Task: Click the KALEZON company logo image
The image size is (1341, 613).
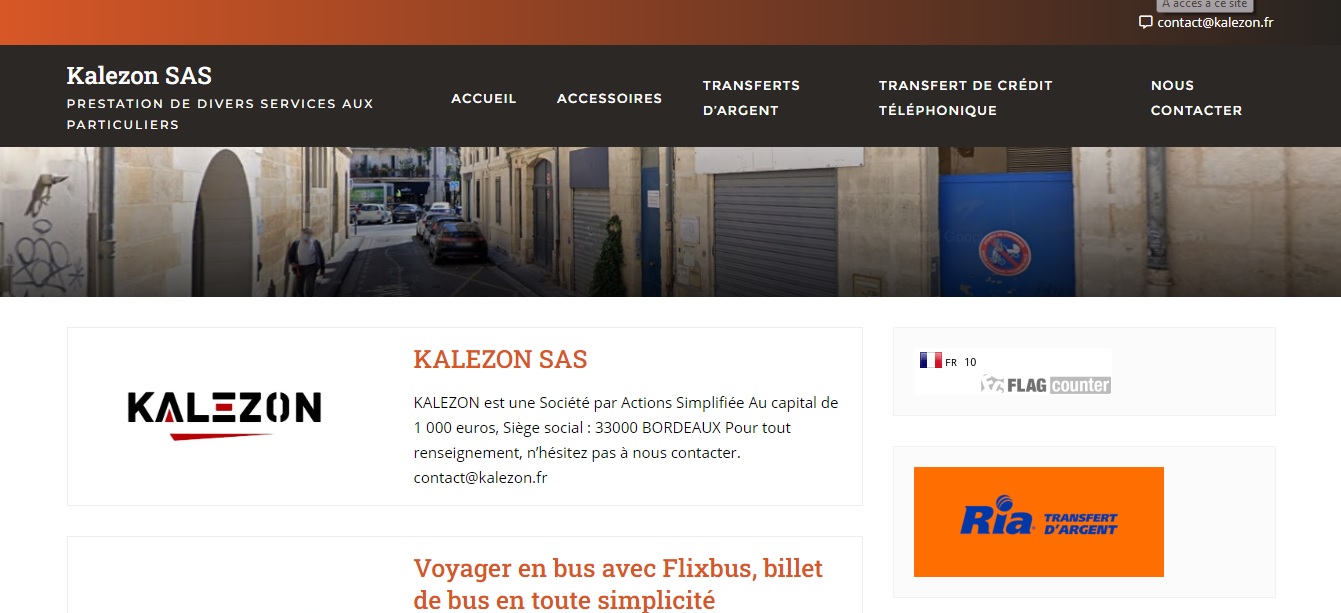Action: (x=224, y=415)
